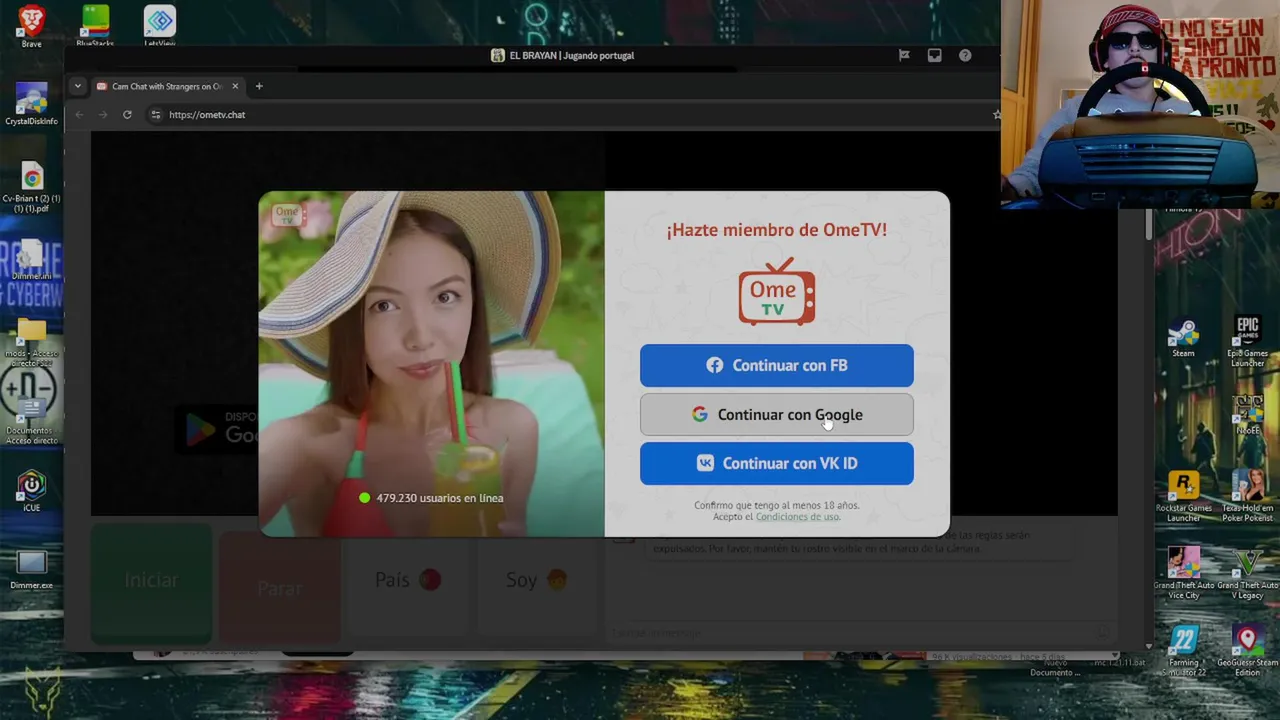Image resolution: width=1280 pixels, height=720 pixels.
Task: Launch Grand Theft Auto V Legacy
Action: click(1247, 574)
